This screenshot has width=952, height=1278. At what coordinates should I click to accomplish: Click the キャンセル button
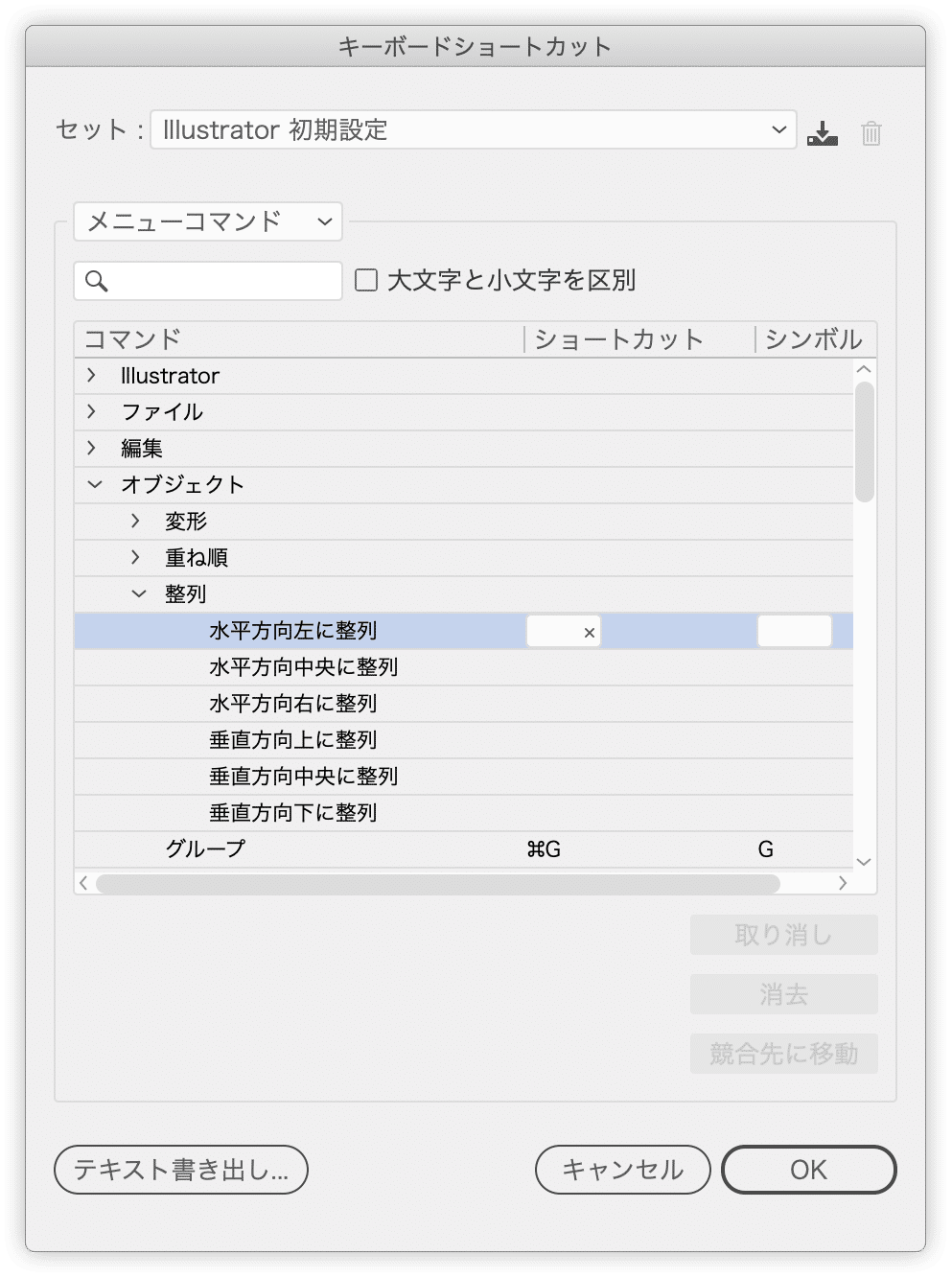tap(622, 1170)
